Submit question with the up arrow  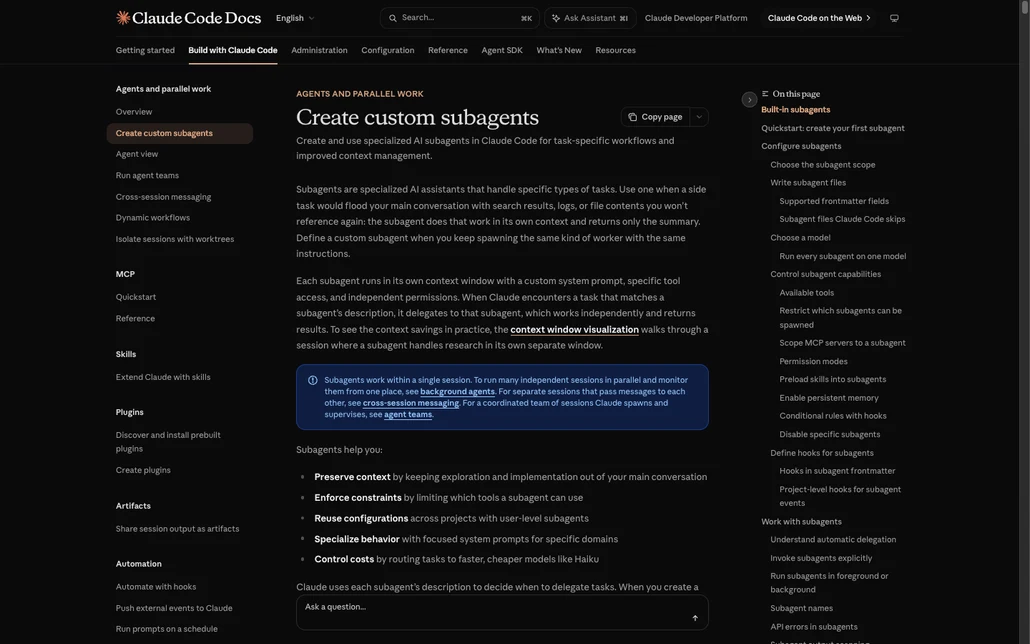pyautogui.click(x=695, y=618)
